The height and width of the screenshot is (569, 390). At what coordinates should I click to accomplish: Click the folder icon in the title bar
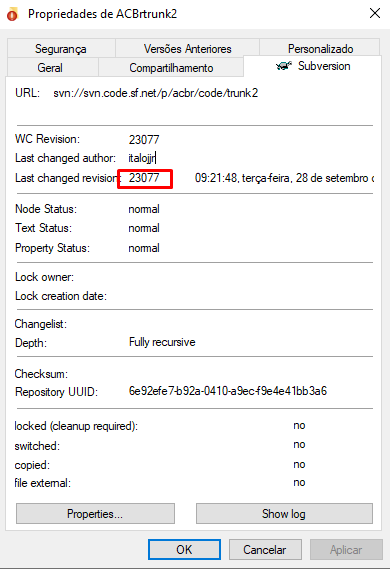(x=12, y=15)
